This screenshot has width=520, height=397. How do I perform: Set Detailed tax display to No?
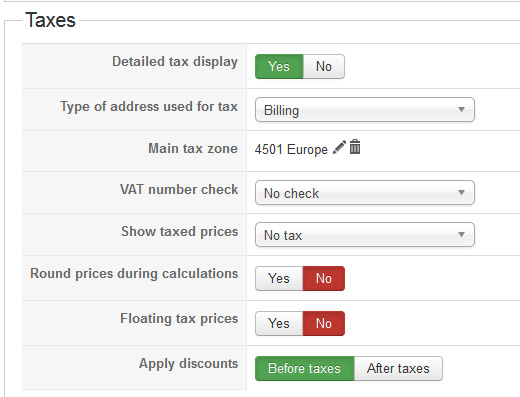click(x=324, y=67)
